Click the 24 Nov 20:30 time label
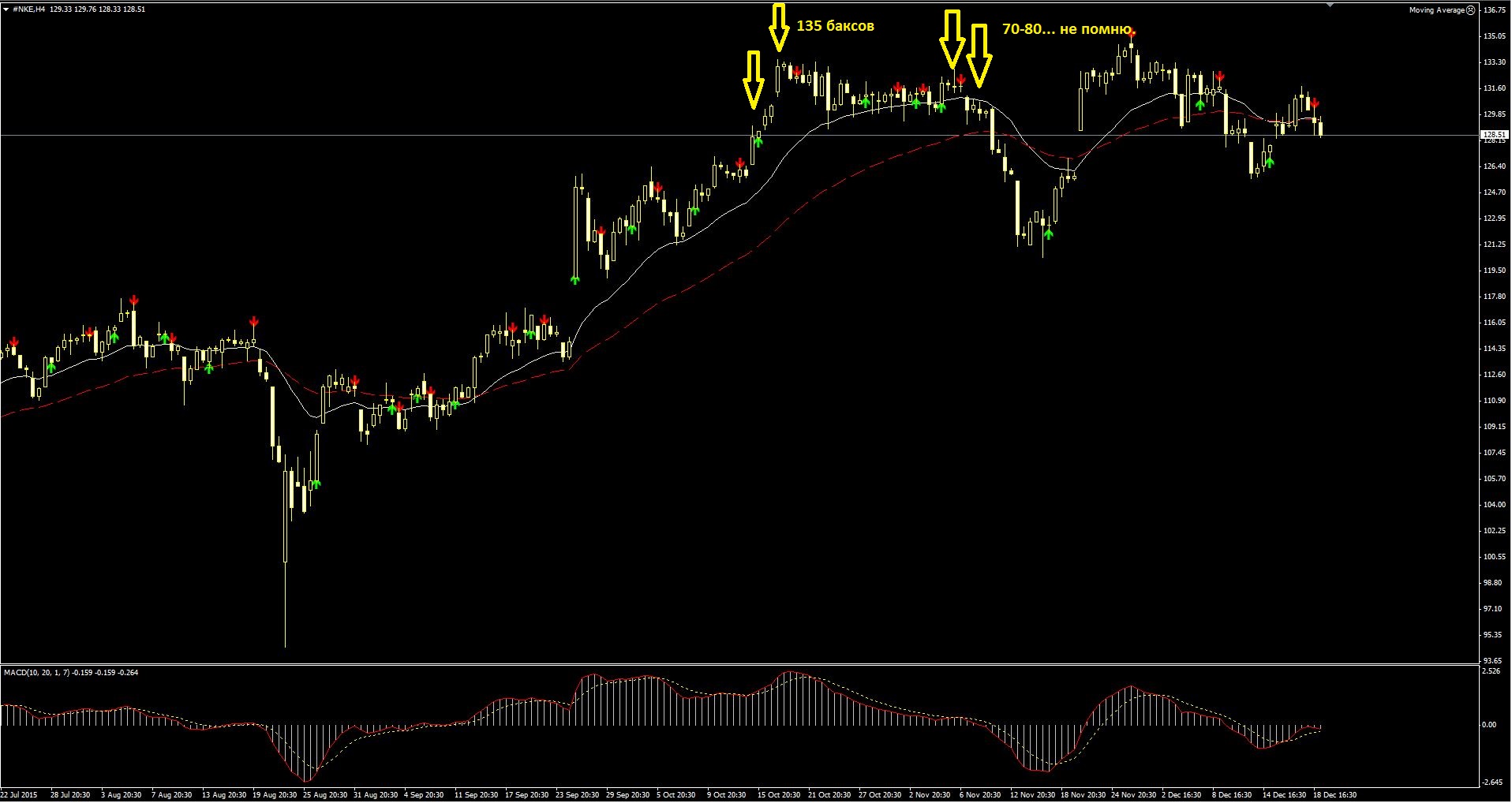The height and width of the screenshot is (803, 1512). (1133, 795)
